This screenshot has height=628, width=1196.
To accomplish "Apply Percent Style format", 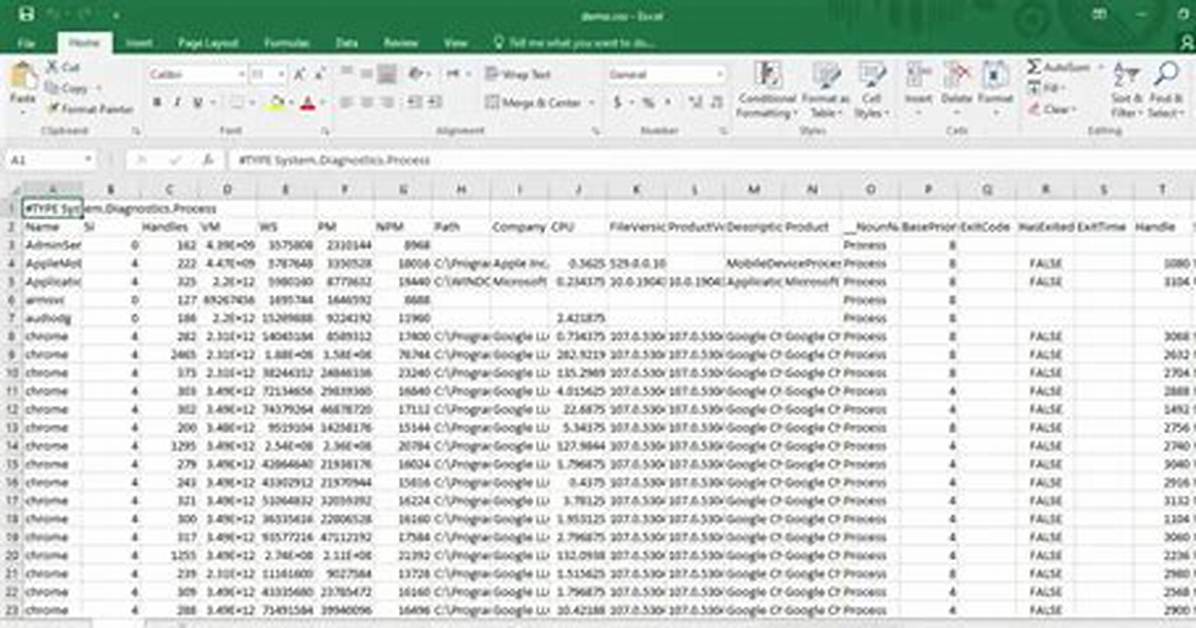I will pyautogui.click(x=648, y=102).
